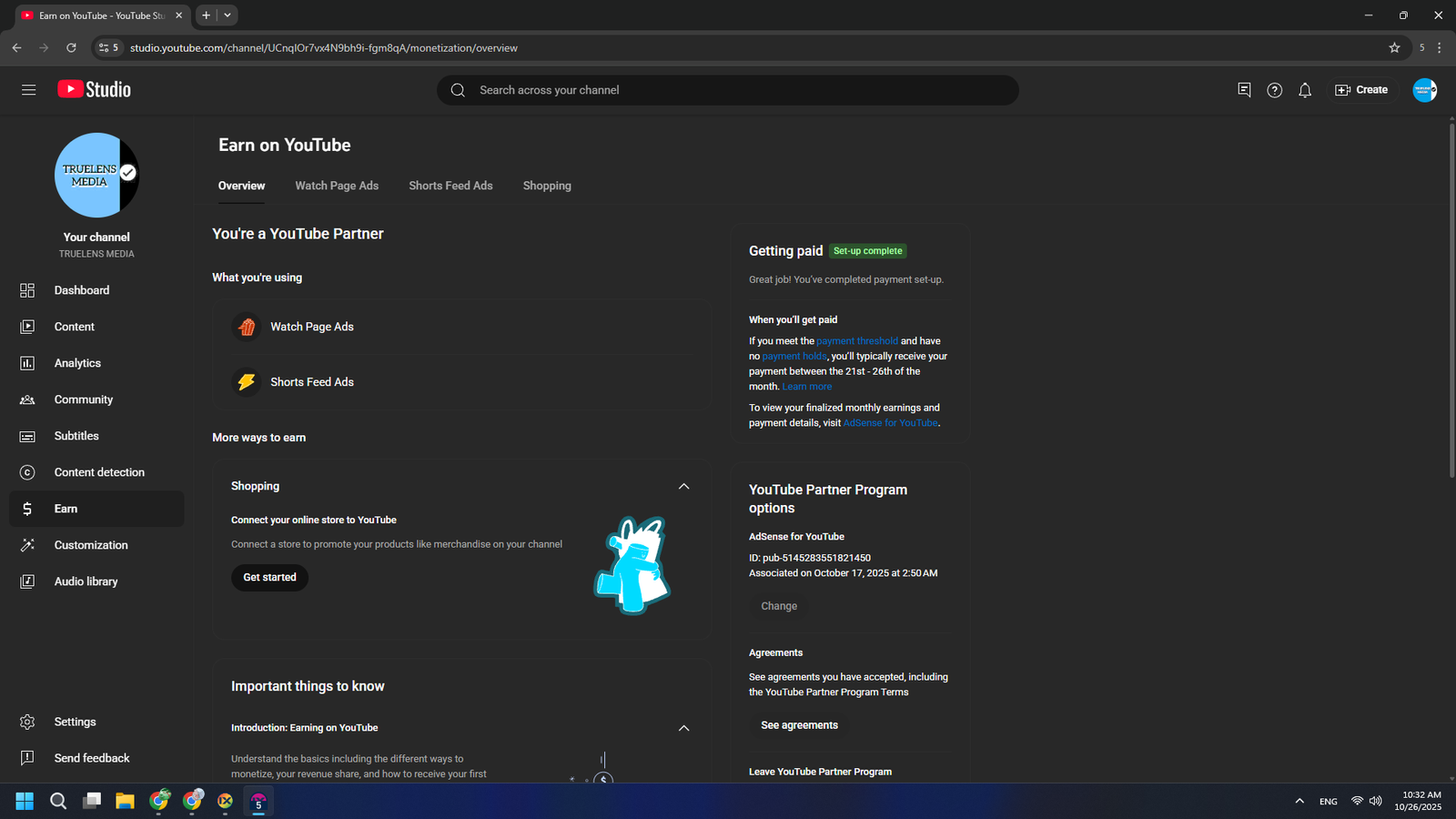Click the Earn dollar icon
The image size is (1456, 819).
[x=27, y=509]
